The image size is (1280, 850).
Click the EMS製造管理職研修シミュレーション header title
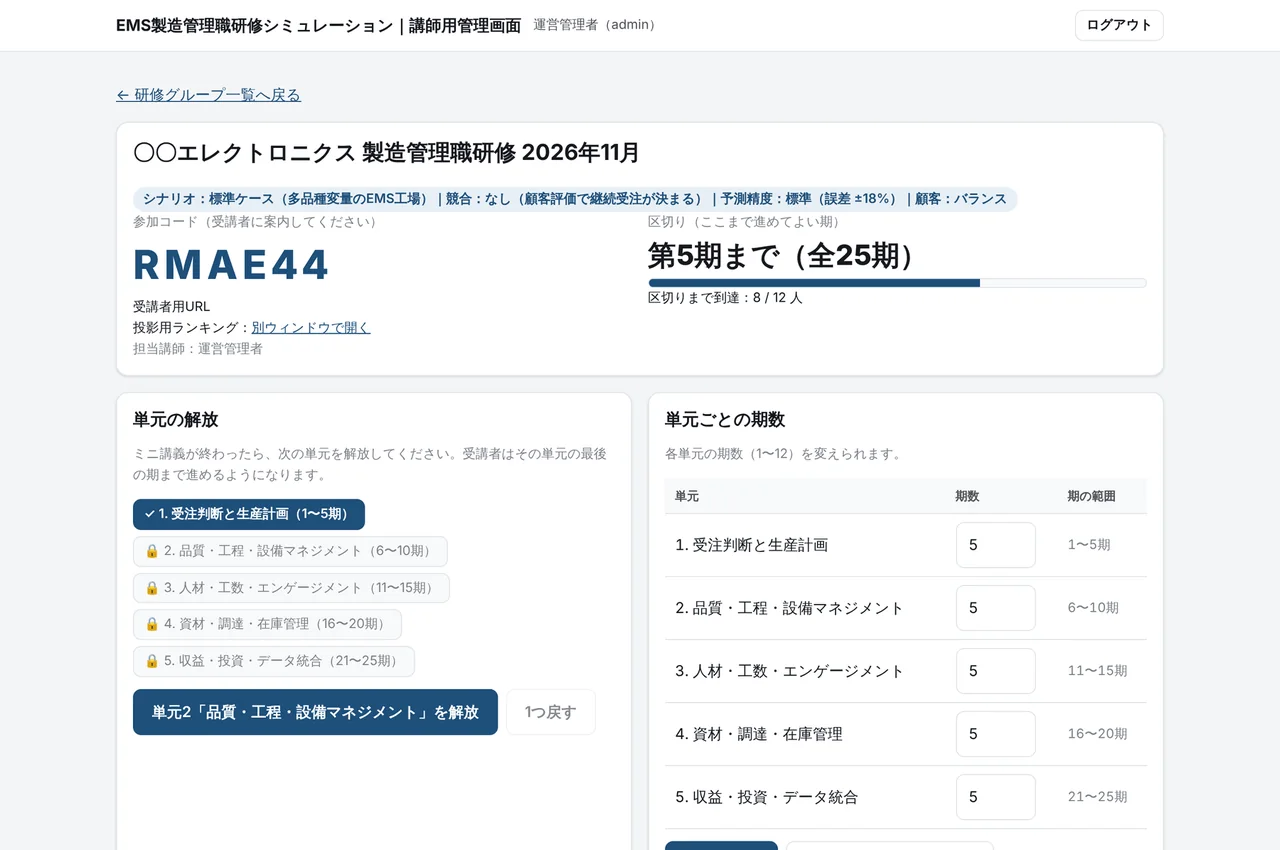click(318, 25)
